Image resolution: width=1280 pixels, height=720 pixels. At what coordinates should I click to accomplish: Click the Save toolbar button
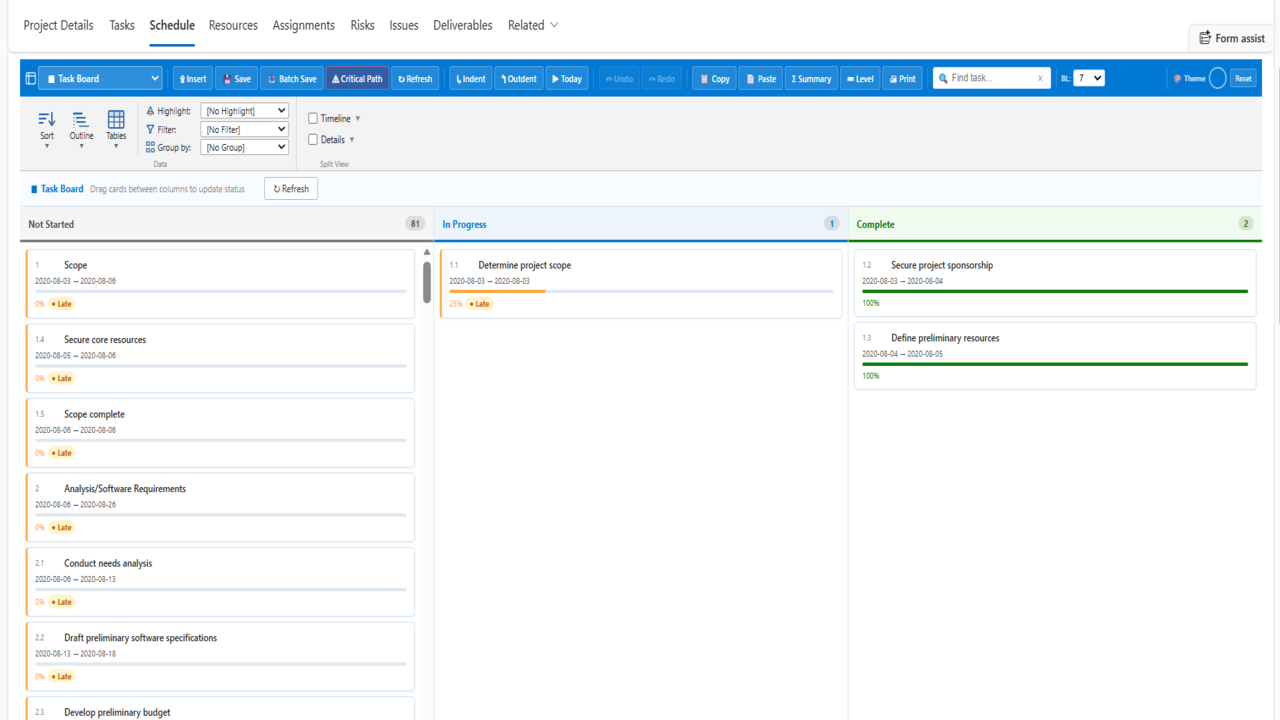click(237, 78)
